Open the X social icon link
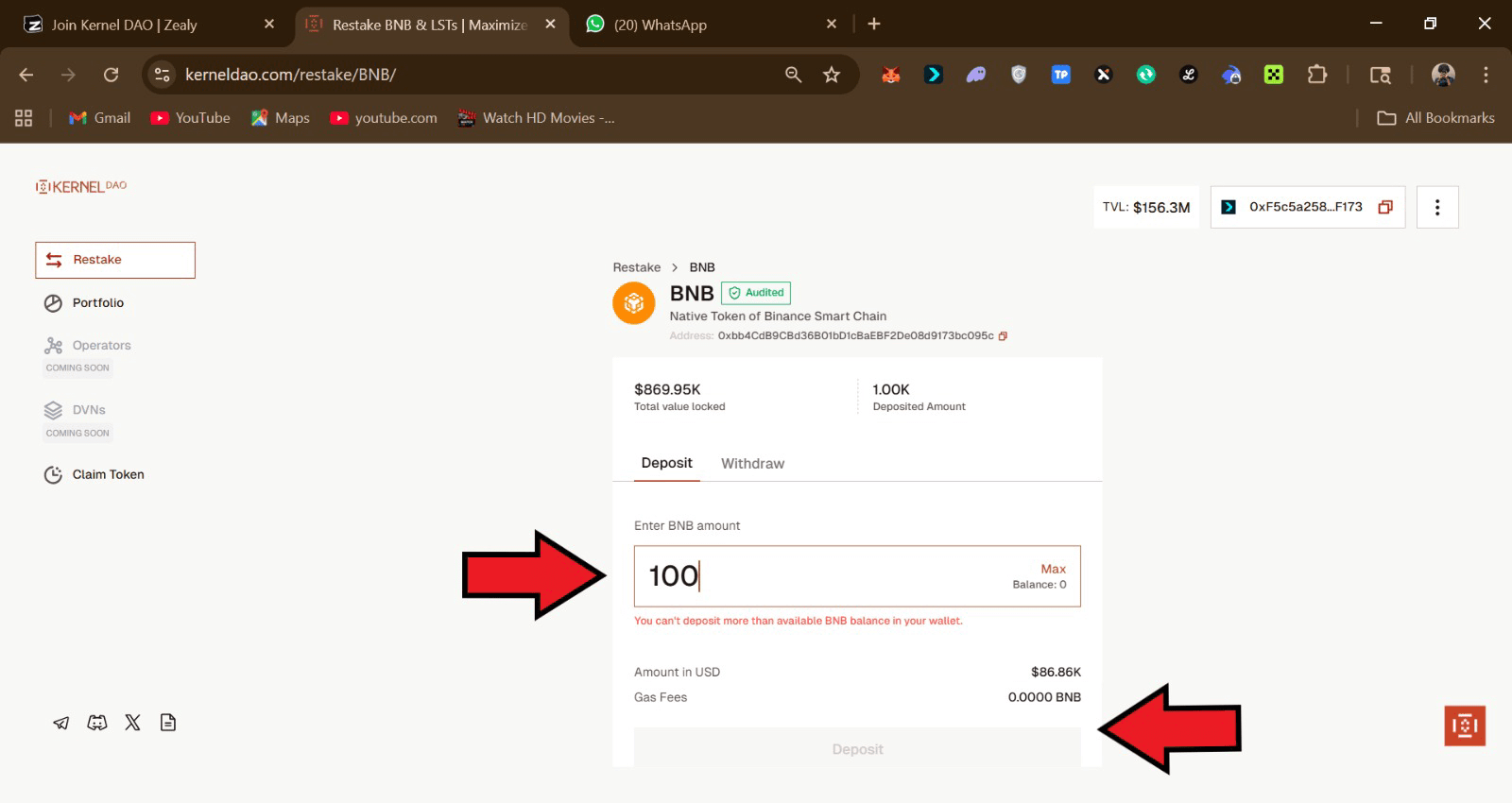 [x=132, y=723]
